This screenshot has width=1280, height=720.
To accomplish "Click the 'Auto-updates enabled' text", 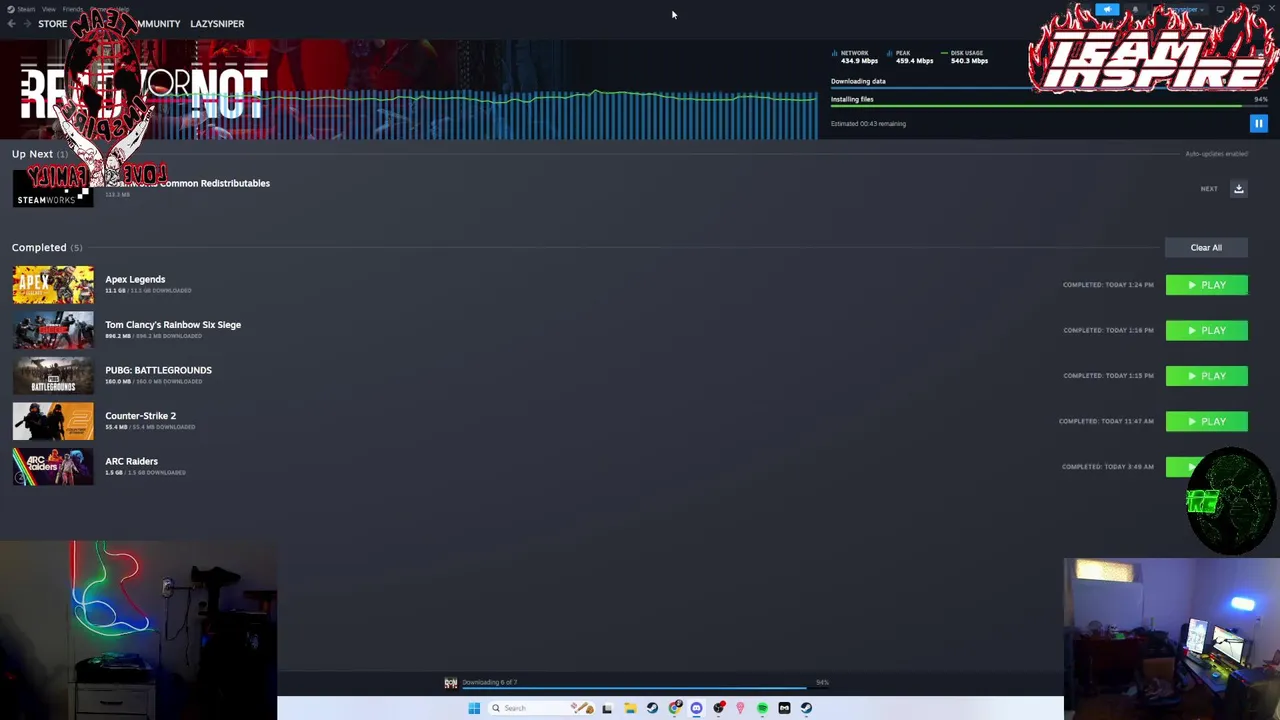I will (x=1216, y=154).
